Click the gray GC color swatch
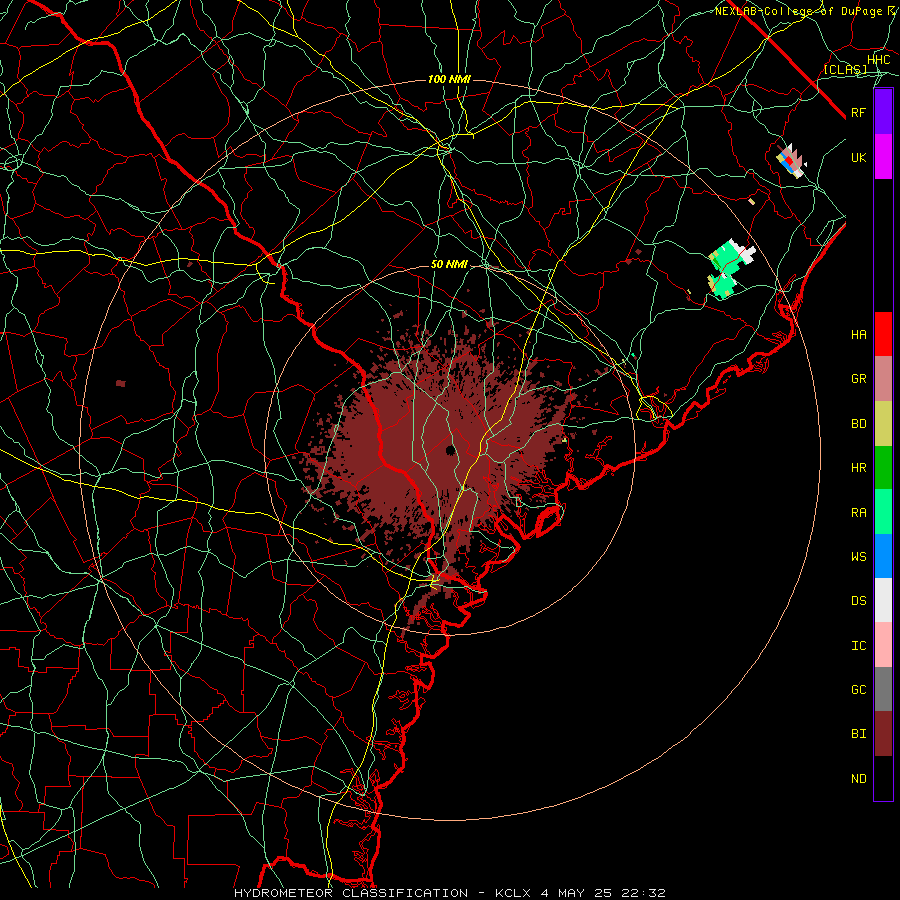Screen dimensions: 900x900 pos(883,689)
